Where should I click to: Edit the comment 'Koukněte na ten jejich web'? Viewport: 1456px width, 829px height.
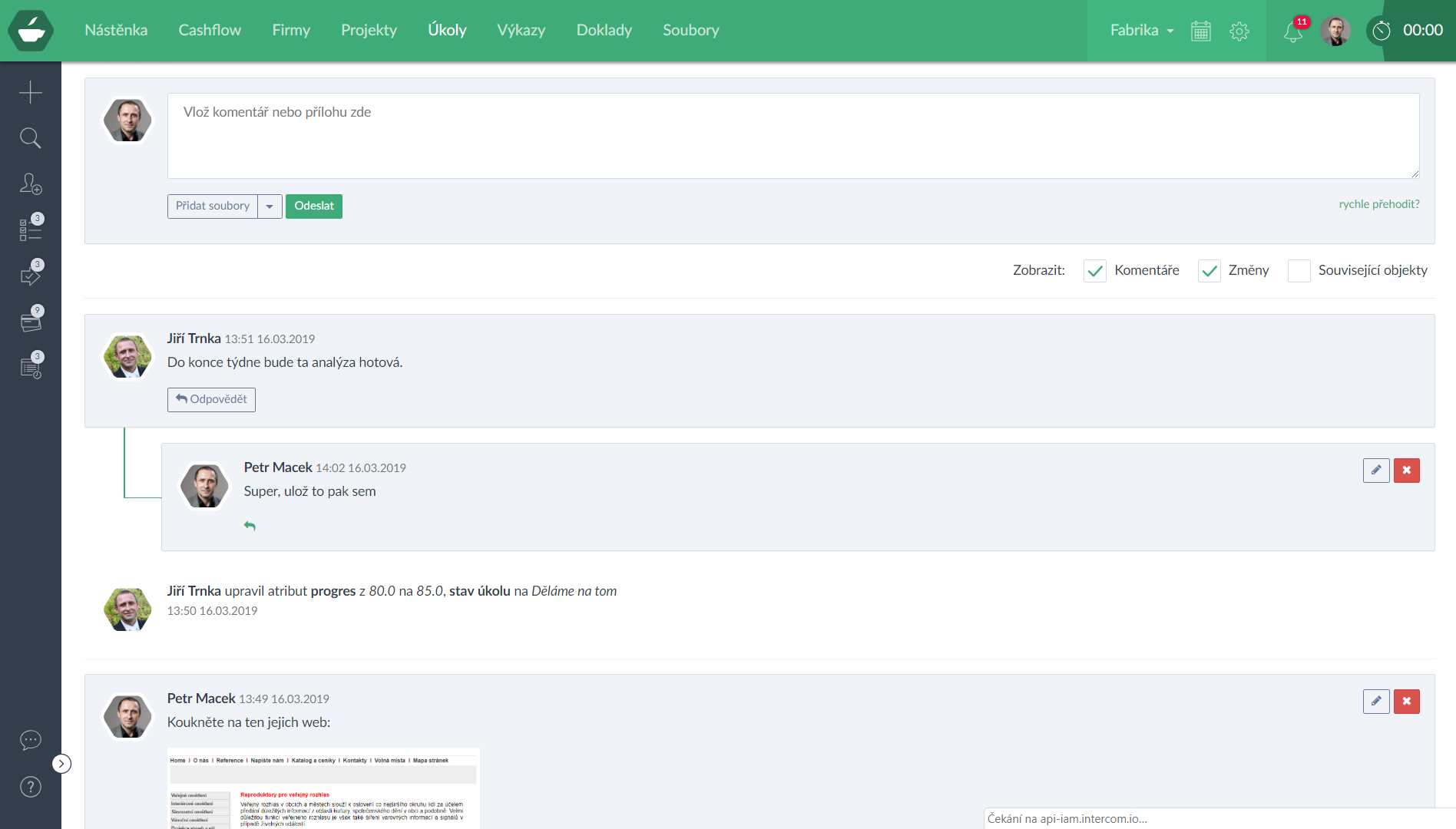tap(1376, 702)
